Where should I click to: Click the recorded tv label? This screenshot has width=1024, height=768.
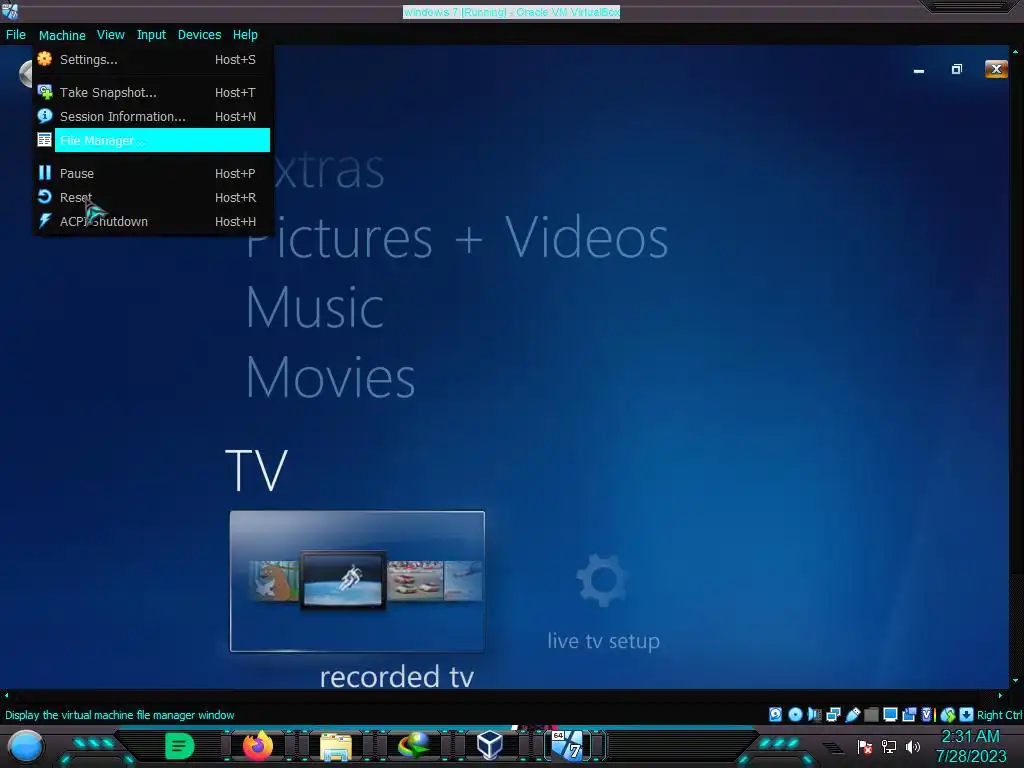pos(396,676)
